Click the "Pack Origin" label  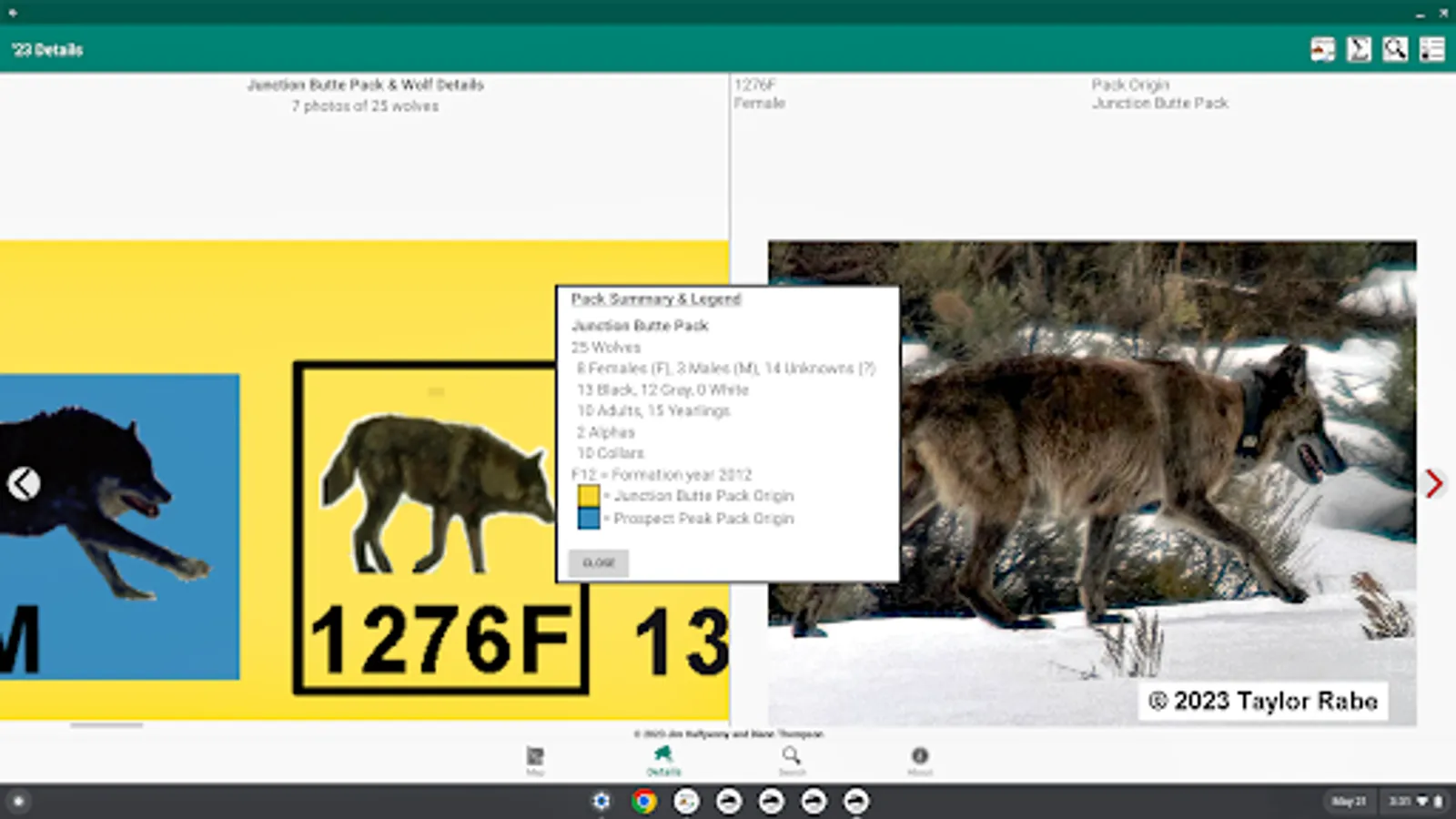1130,85
